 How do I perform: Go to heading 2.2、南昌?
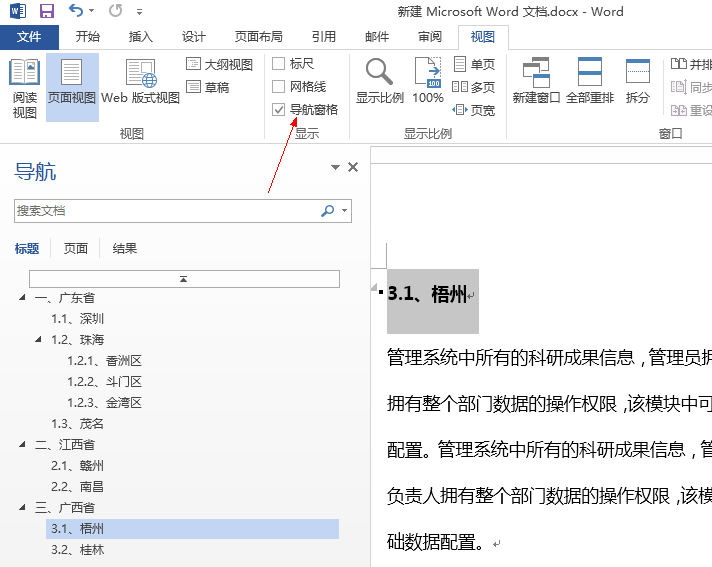pos(77,487)
